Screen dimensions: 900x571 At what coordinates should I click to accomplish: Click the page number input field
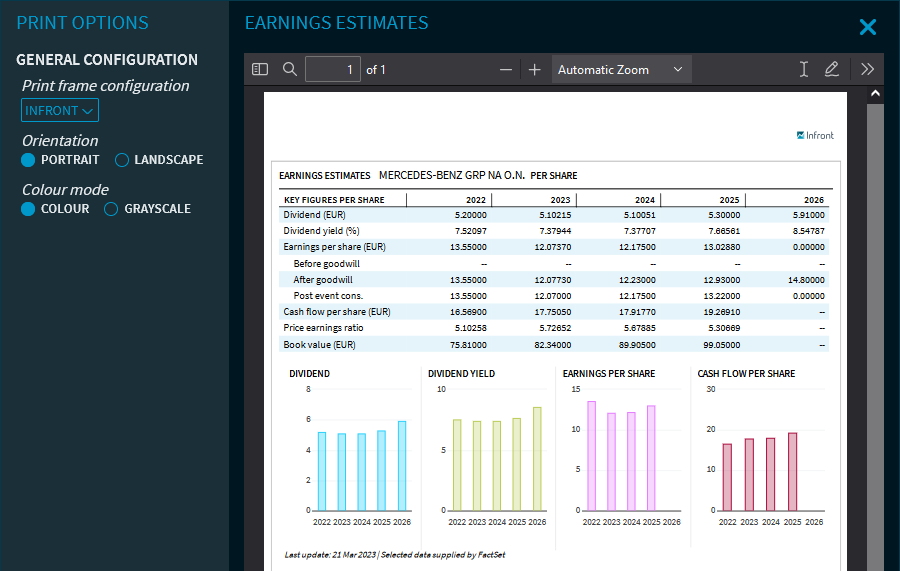point(332,69)
